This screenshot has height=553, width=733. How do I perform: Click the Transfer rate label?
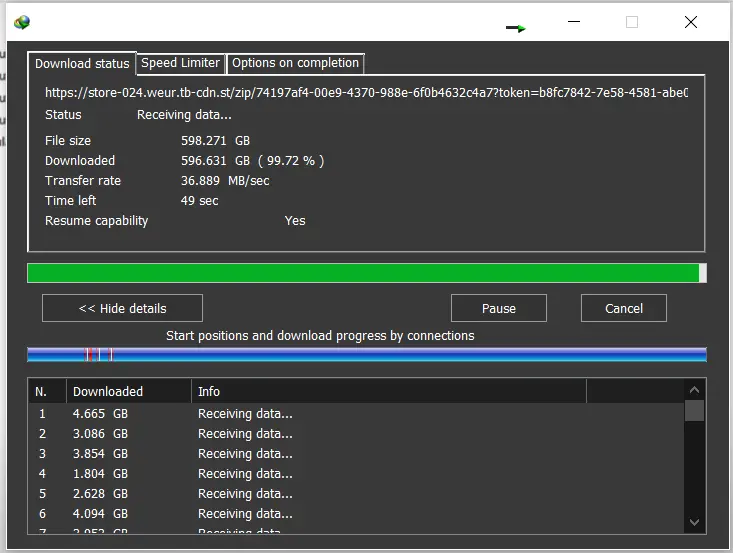pyautogui.click(x=83, y=181)
